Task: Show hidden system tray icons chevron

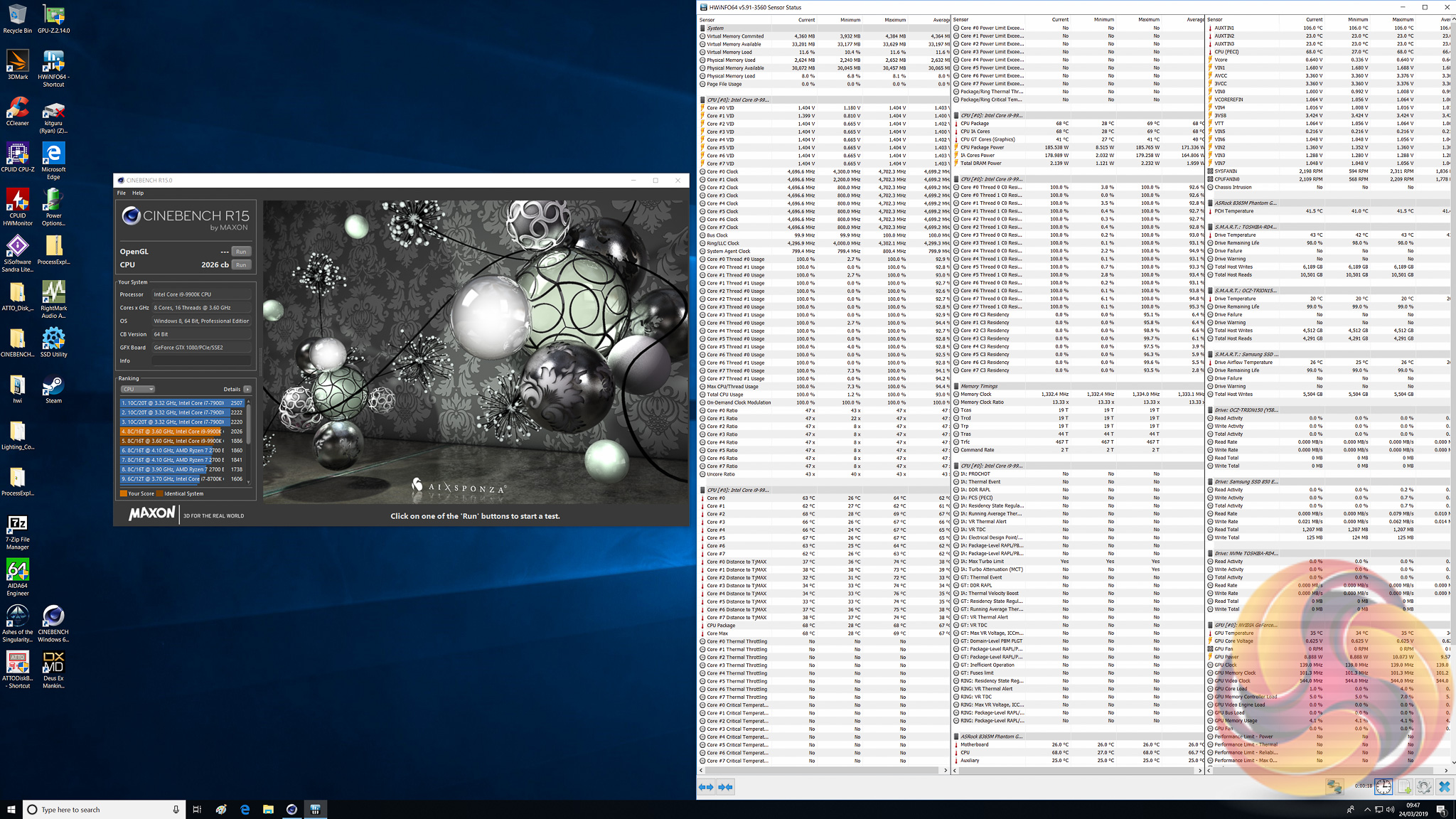Action: (1366, 809)
